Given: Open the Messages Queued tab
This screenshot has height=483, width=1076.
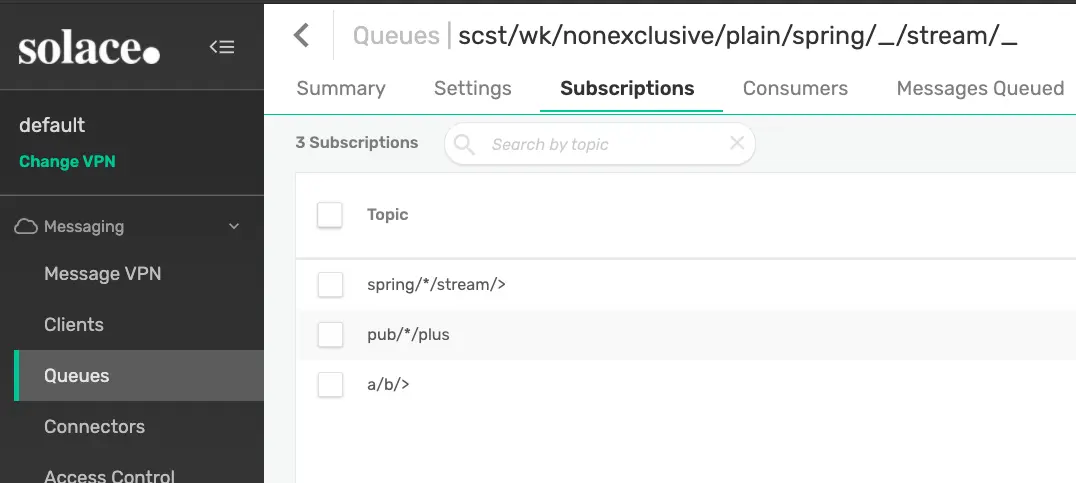Looking at the screenshot, I should (x=980, y=88).
